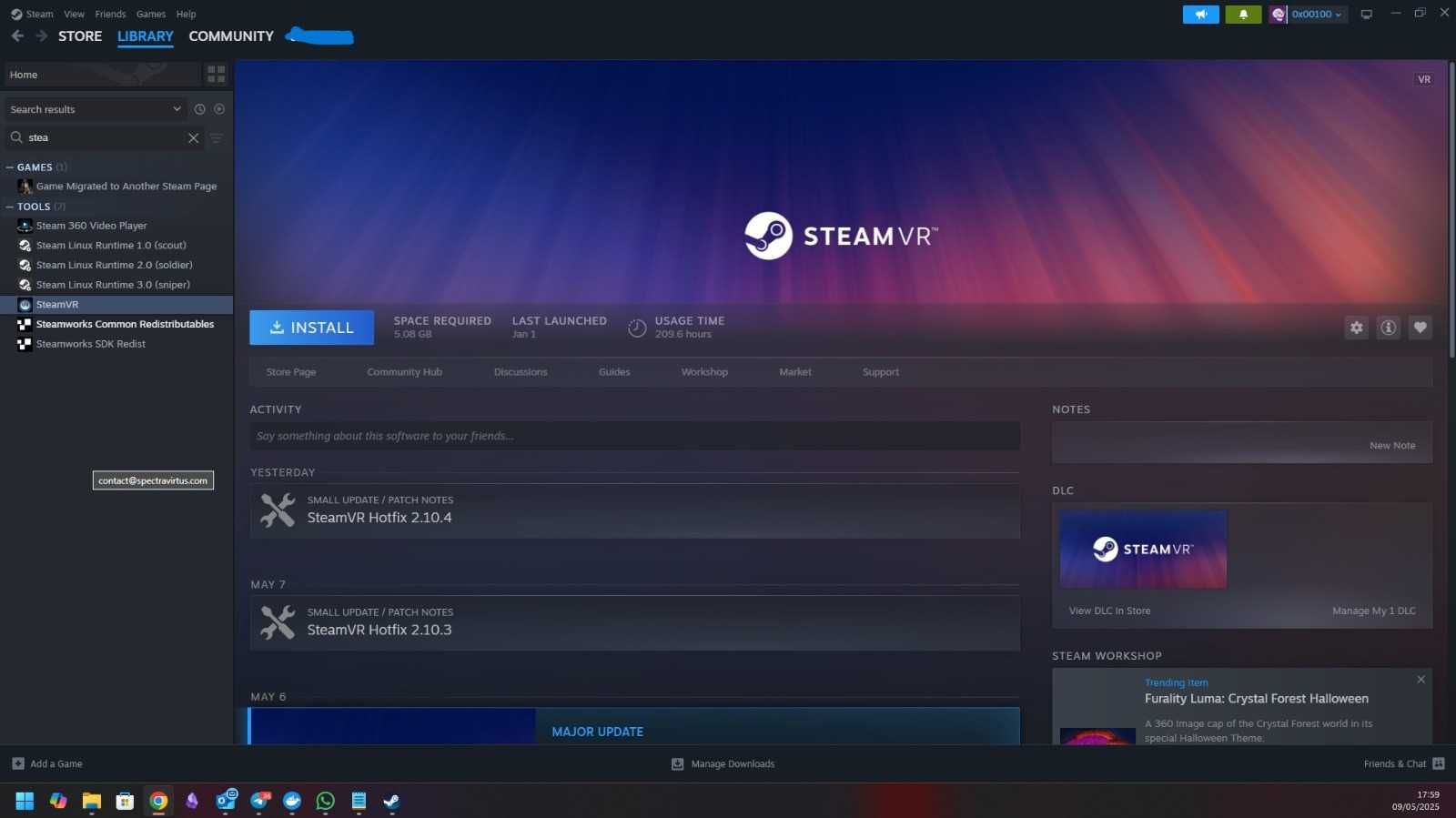The image size is (1456, 818).
Task: Open the SteamVR DLC thumbnail
Action: click(1143, 549)
